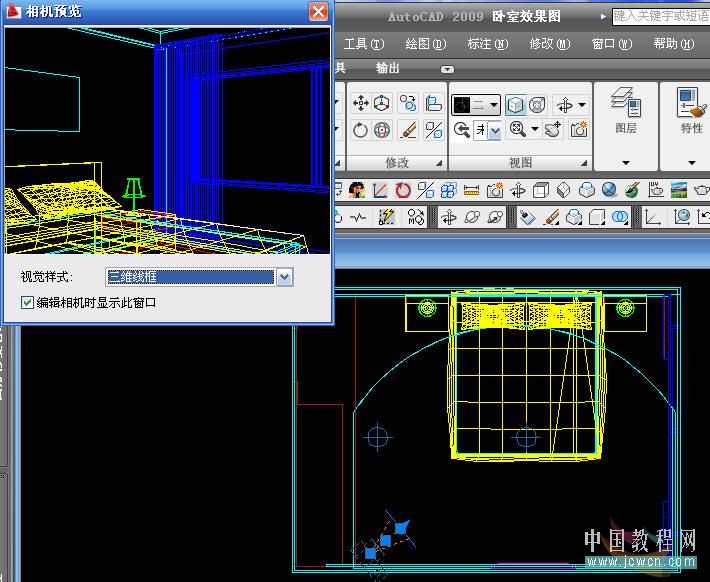This screenshot has height=582, width=710.
Task: Select the Match Properties paintbrush icon
Action: click(x=408, y=130)
